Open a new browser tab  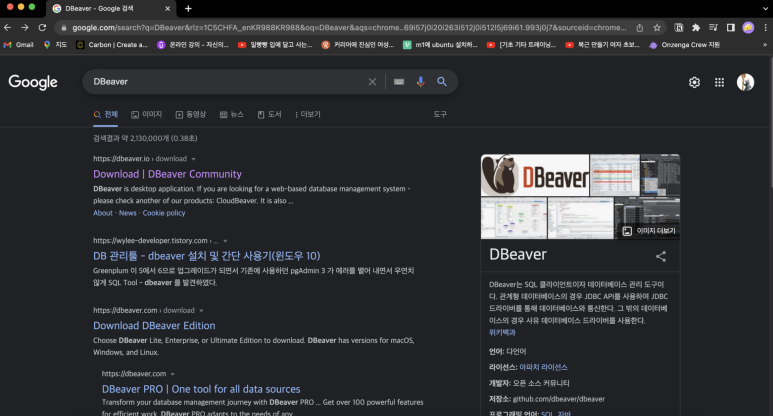click(188, 8)
